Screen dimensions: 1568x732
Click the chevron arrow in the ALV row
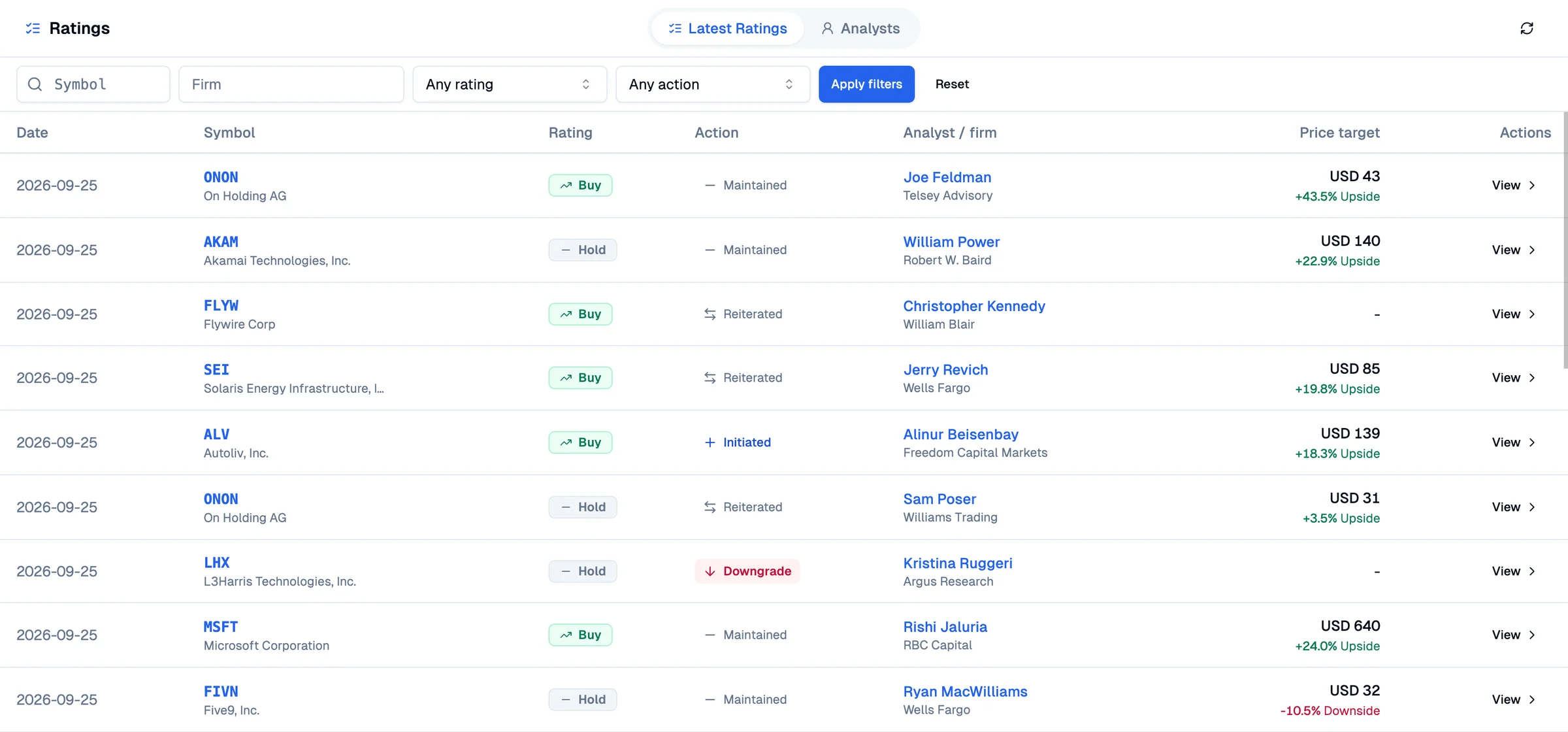[1532, 442]
